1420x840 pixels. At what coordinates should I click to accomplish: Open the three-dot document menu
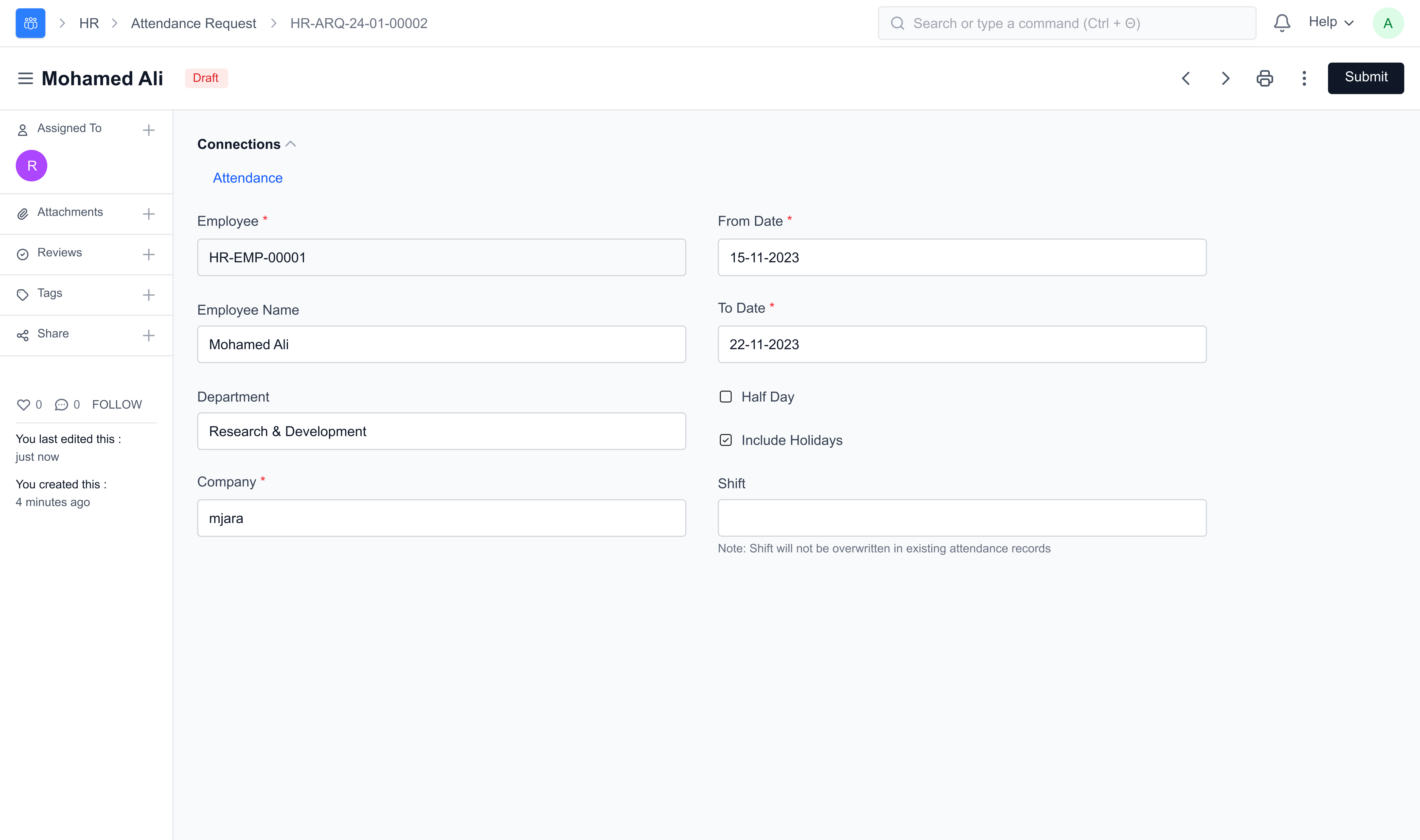coord(1304,78)
